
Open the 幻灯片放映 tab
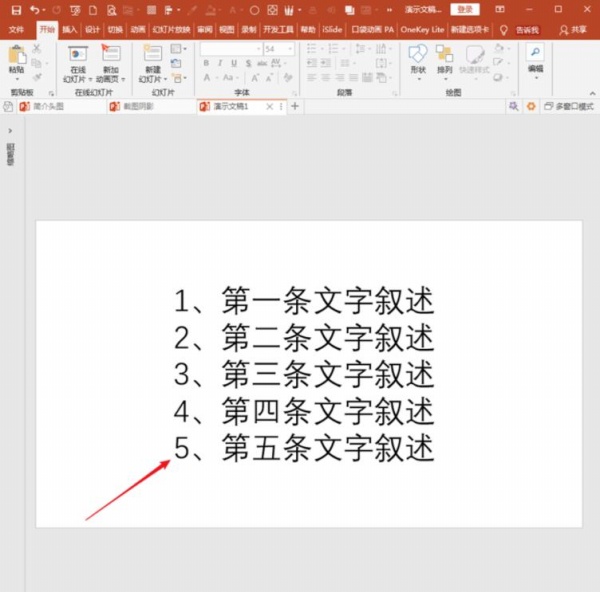click(x=171, y=29)
